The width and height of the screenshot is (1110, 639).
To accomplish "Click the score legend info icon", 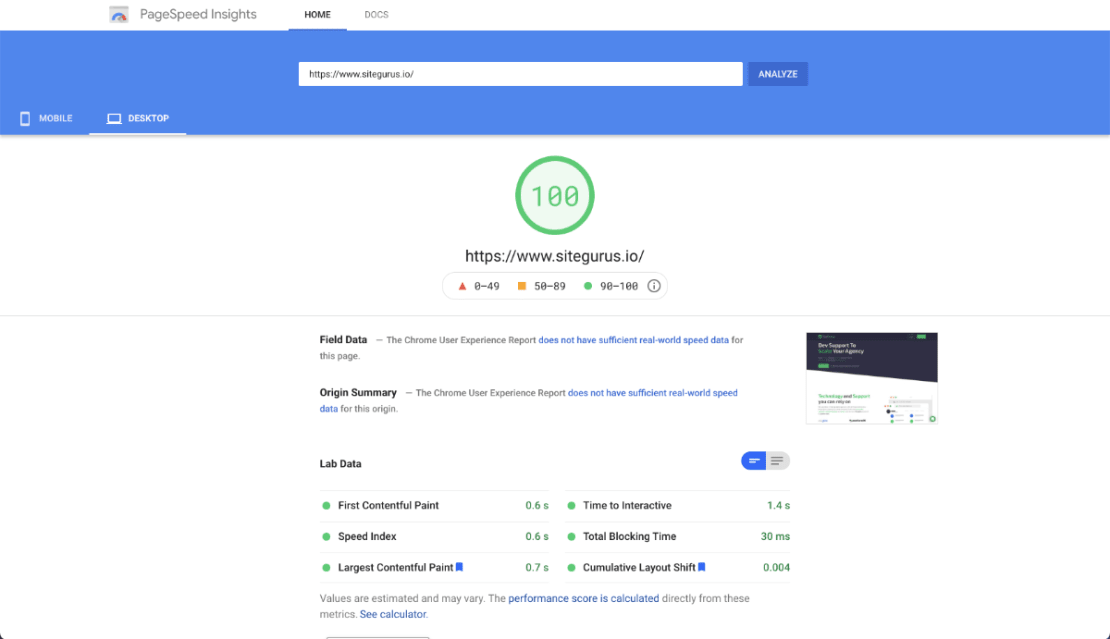I will (654, 286).
